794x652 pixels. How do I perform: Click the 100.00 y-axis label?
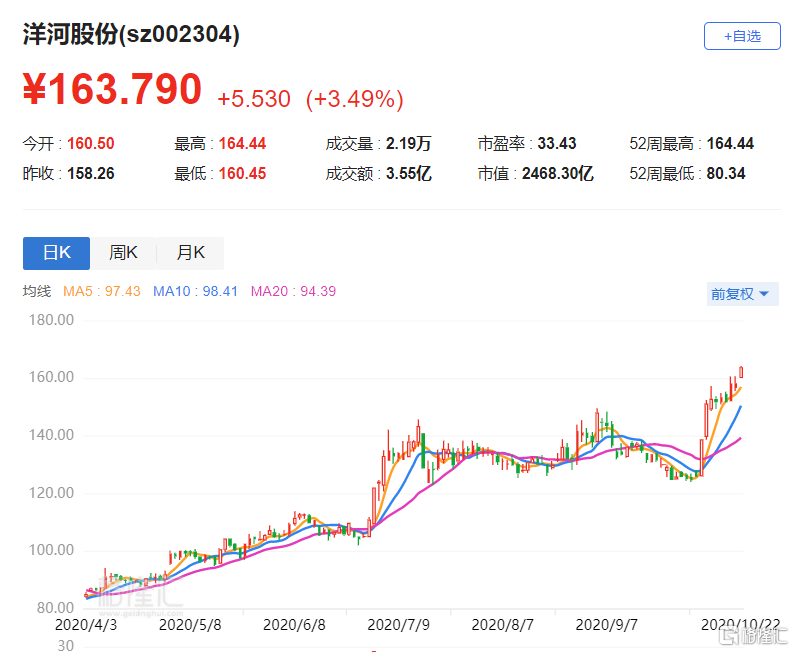pyautogui.click(x=51, y=550)
